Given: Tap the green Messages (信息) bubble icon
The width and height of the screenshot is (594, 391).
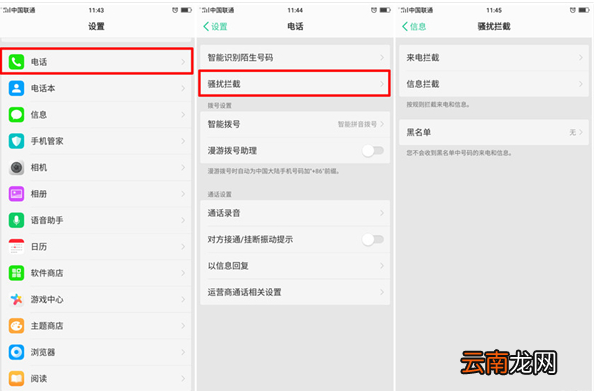Looking at the screenshot, I should tap(16, 114).
